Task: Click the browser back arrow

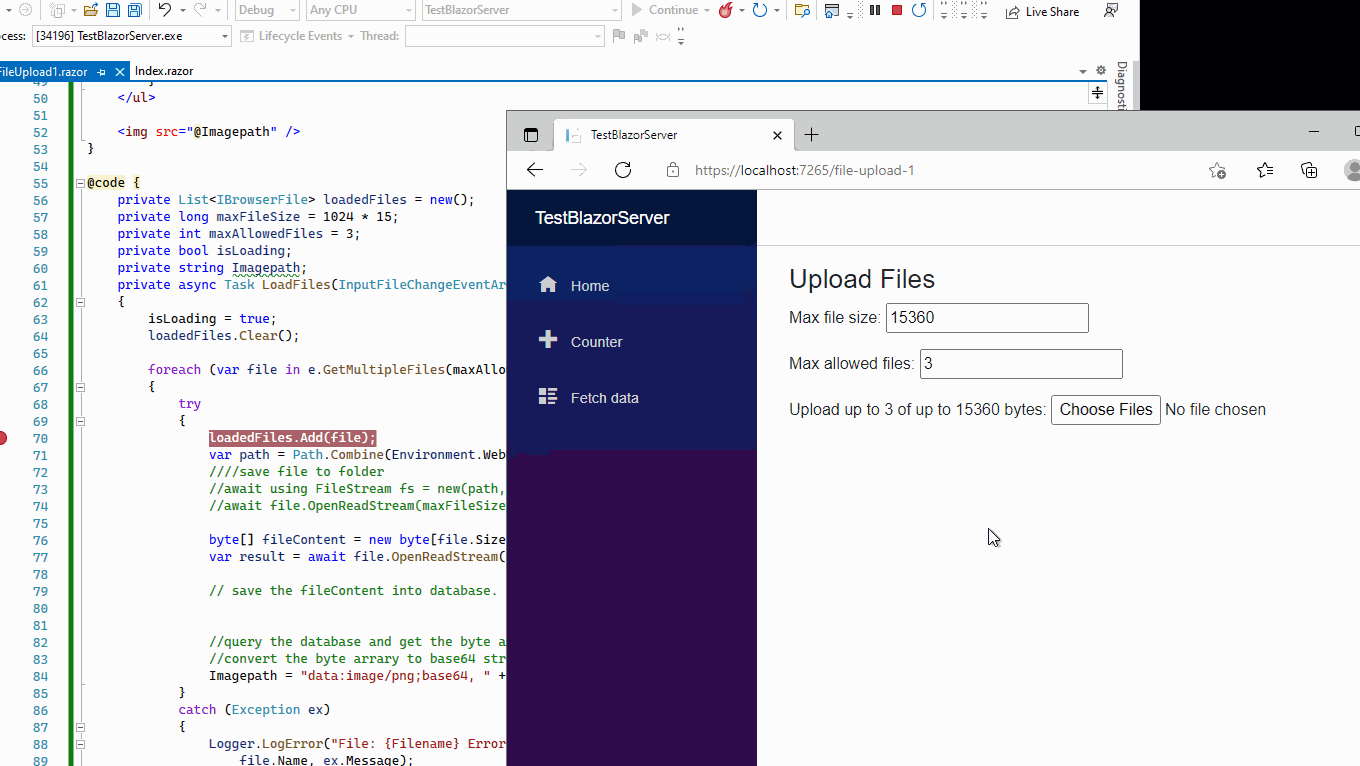Action: 535,170
